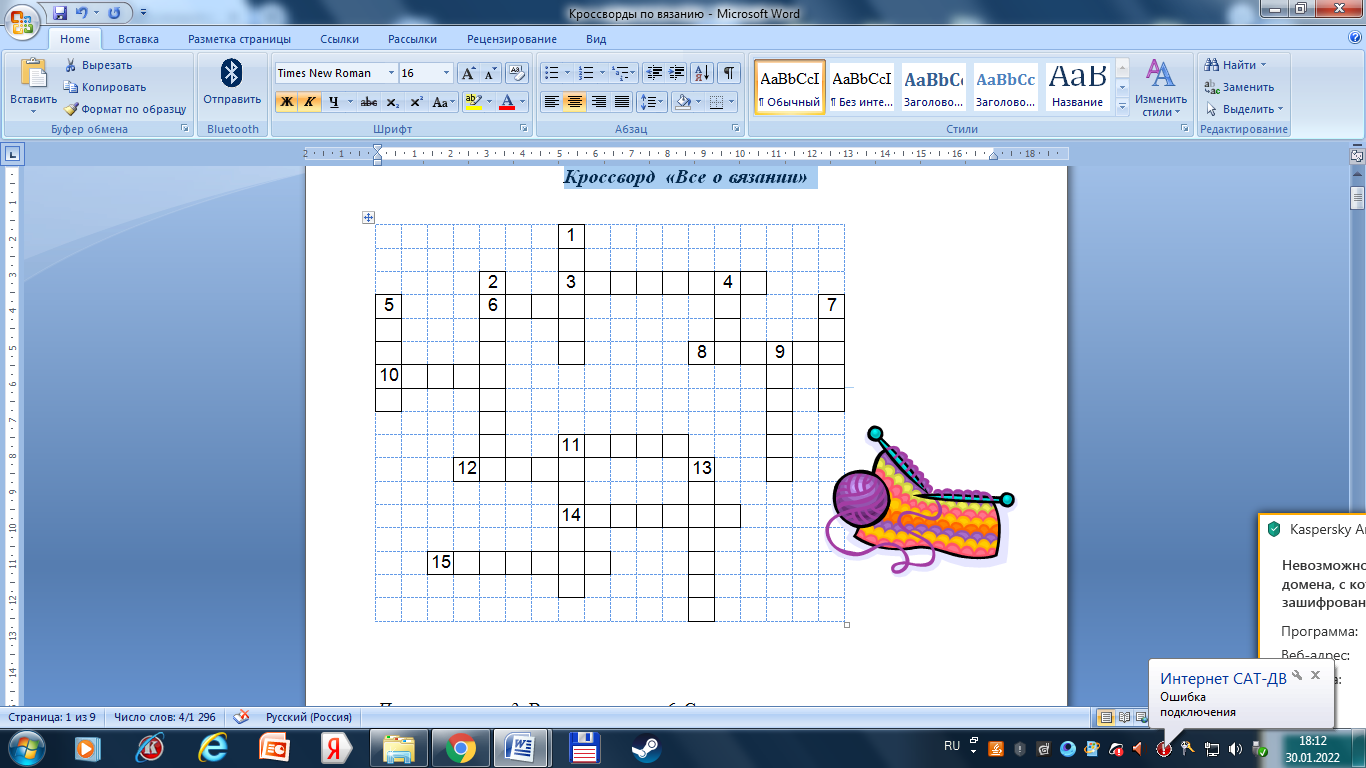Click the clear formatting eraser icon

[516, 73]
